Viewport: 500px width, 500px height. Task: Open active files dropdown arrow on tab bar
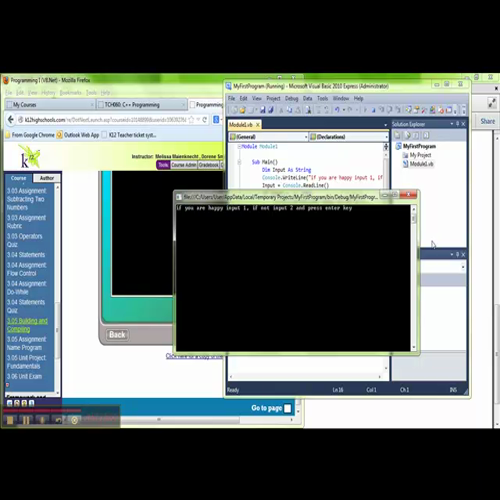point(386,125)
